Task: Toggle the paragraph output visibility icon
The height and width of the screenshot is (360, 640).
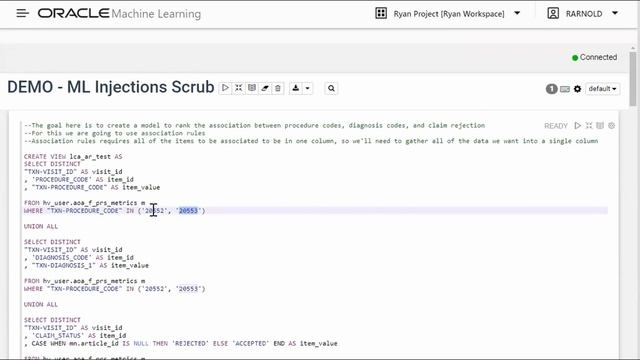Action: [600, 125]
